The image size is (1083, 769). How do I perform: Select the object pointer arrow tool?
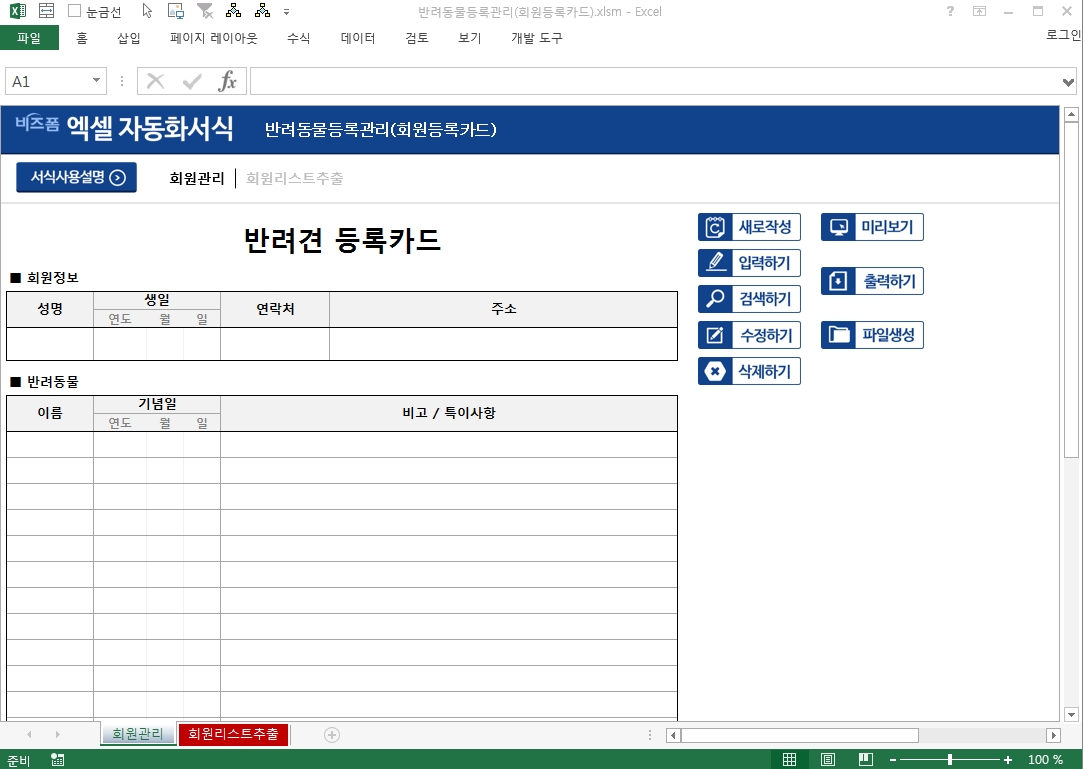click(146, 11)
